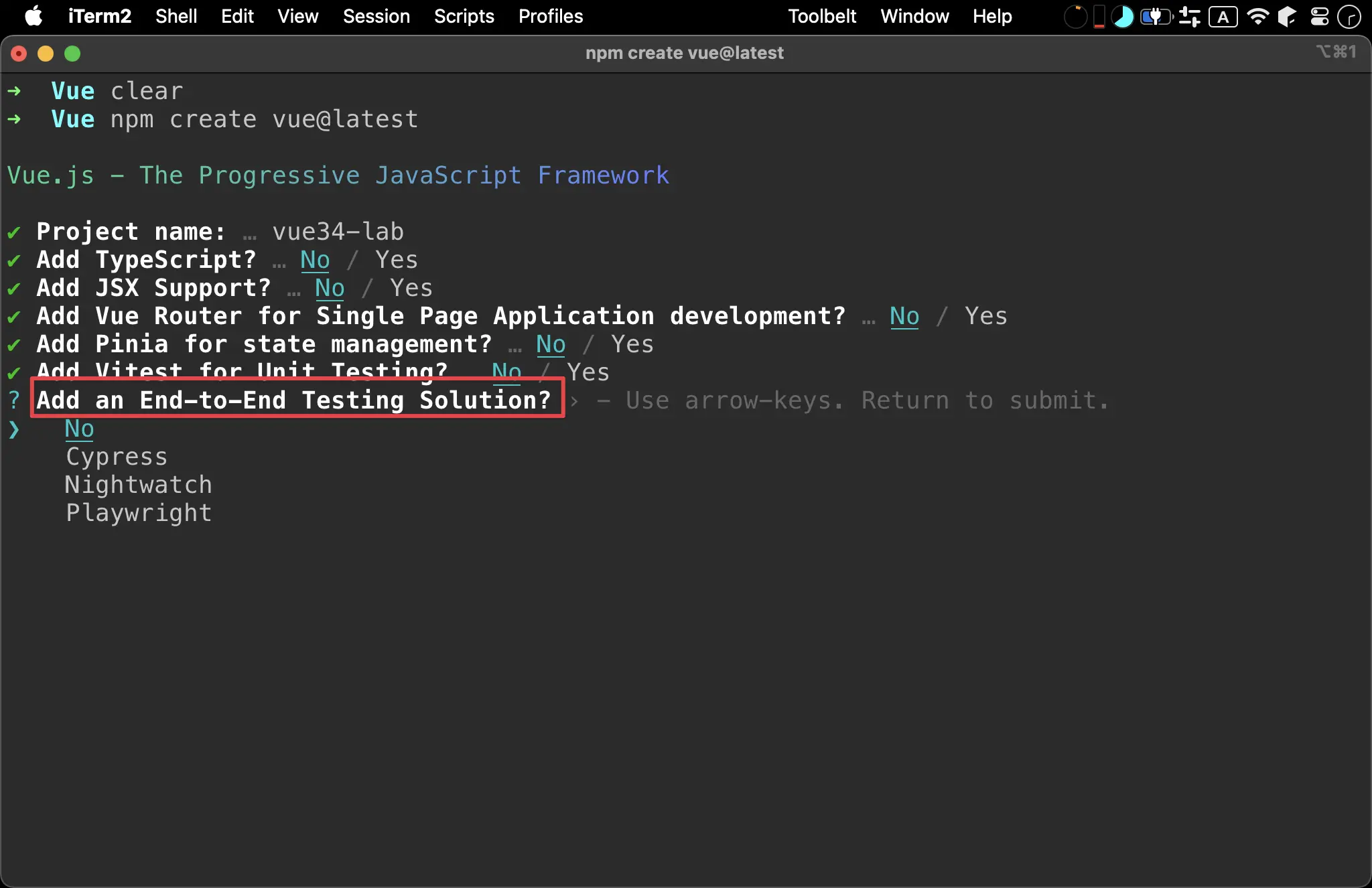The image size is (1372, 888).
Task: Open macOS Control Center
Action: tap(1320, 17)
